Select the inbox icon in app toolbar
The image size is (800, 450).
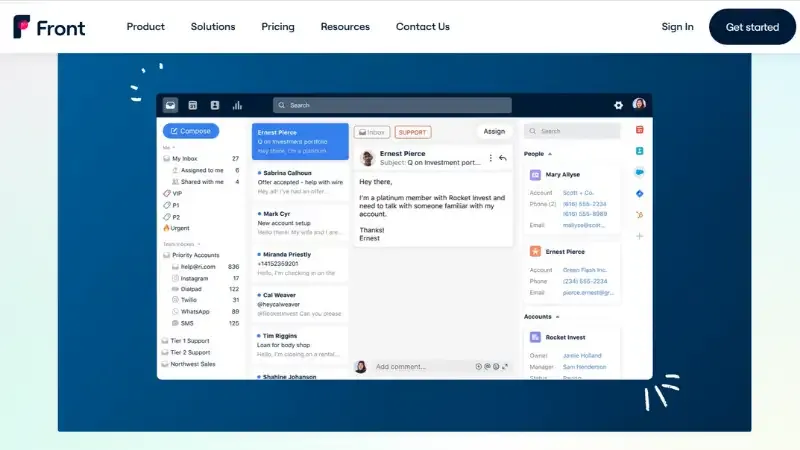(170, 105)
